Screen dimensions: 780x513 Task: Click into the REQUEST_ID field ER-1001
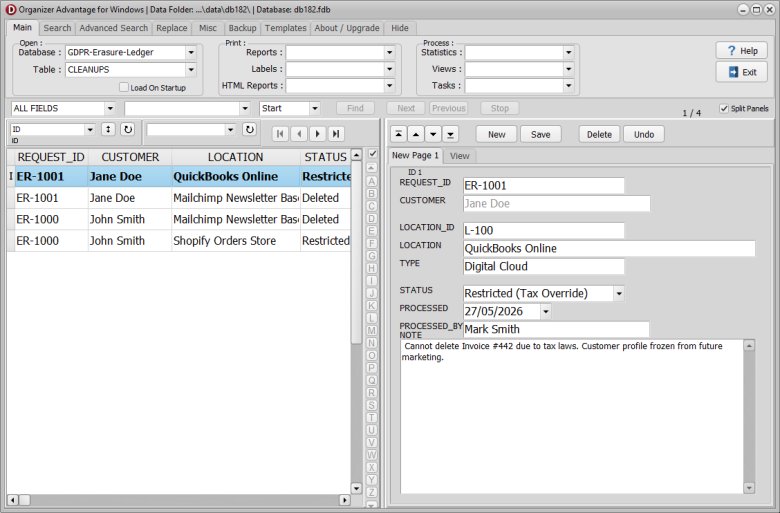click(x=543, y=186)
